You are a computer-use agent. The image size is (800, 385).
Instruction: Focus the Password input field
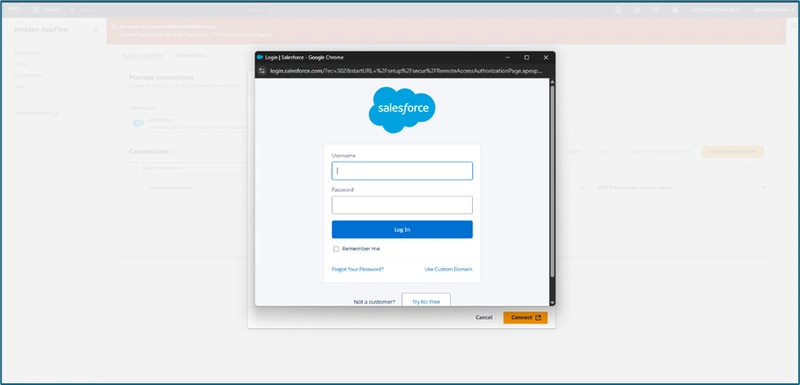point(402,205)
